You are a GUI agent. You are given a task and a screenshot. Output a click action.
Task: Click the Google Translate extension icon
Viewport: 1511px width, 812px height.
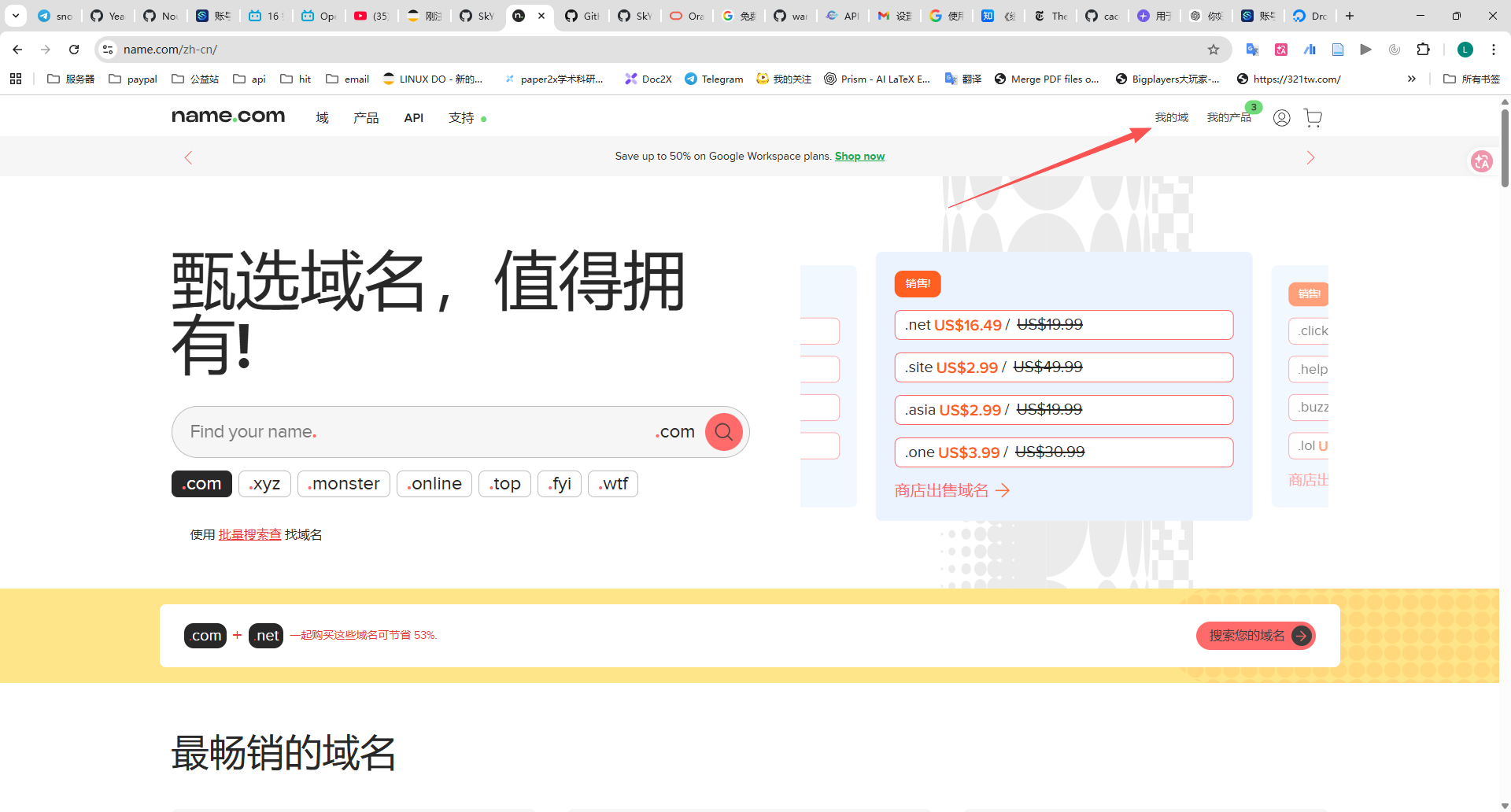[1252, 50]
